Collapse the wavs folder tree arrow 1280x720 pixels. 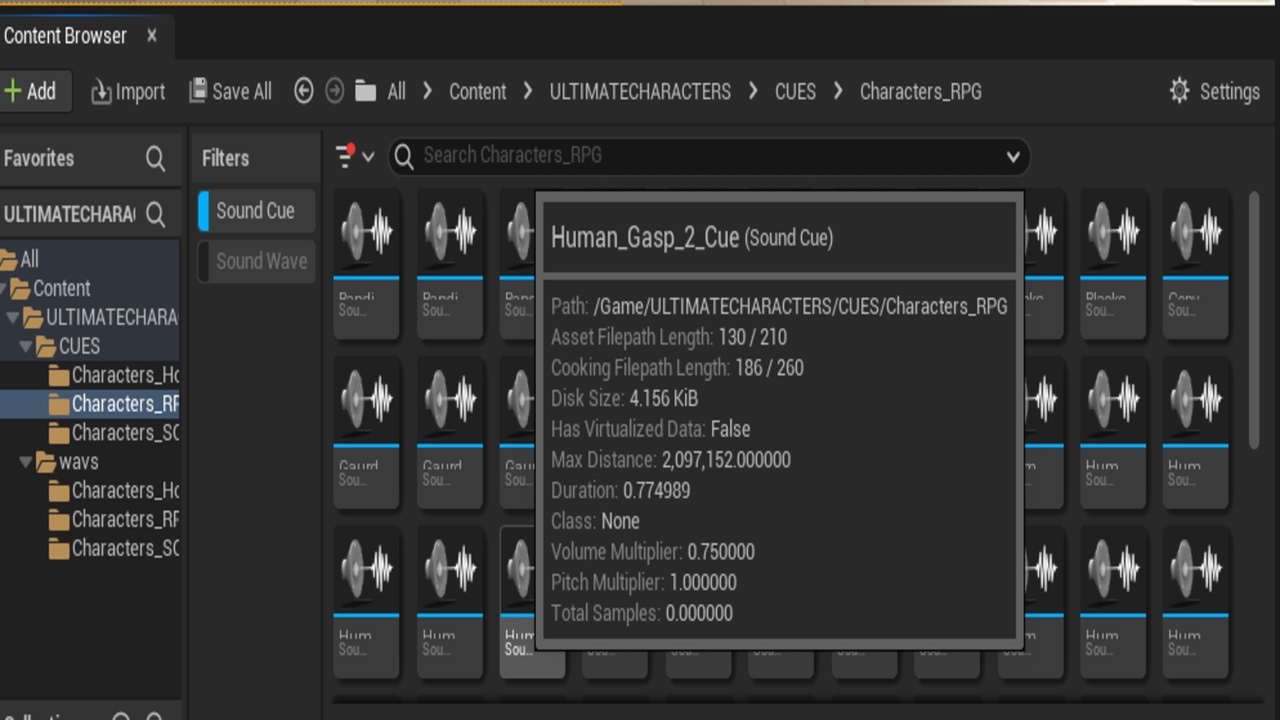point(26,462)
